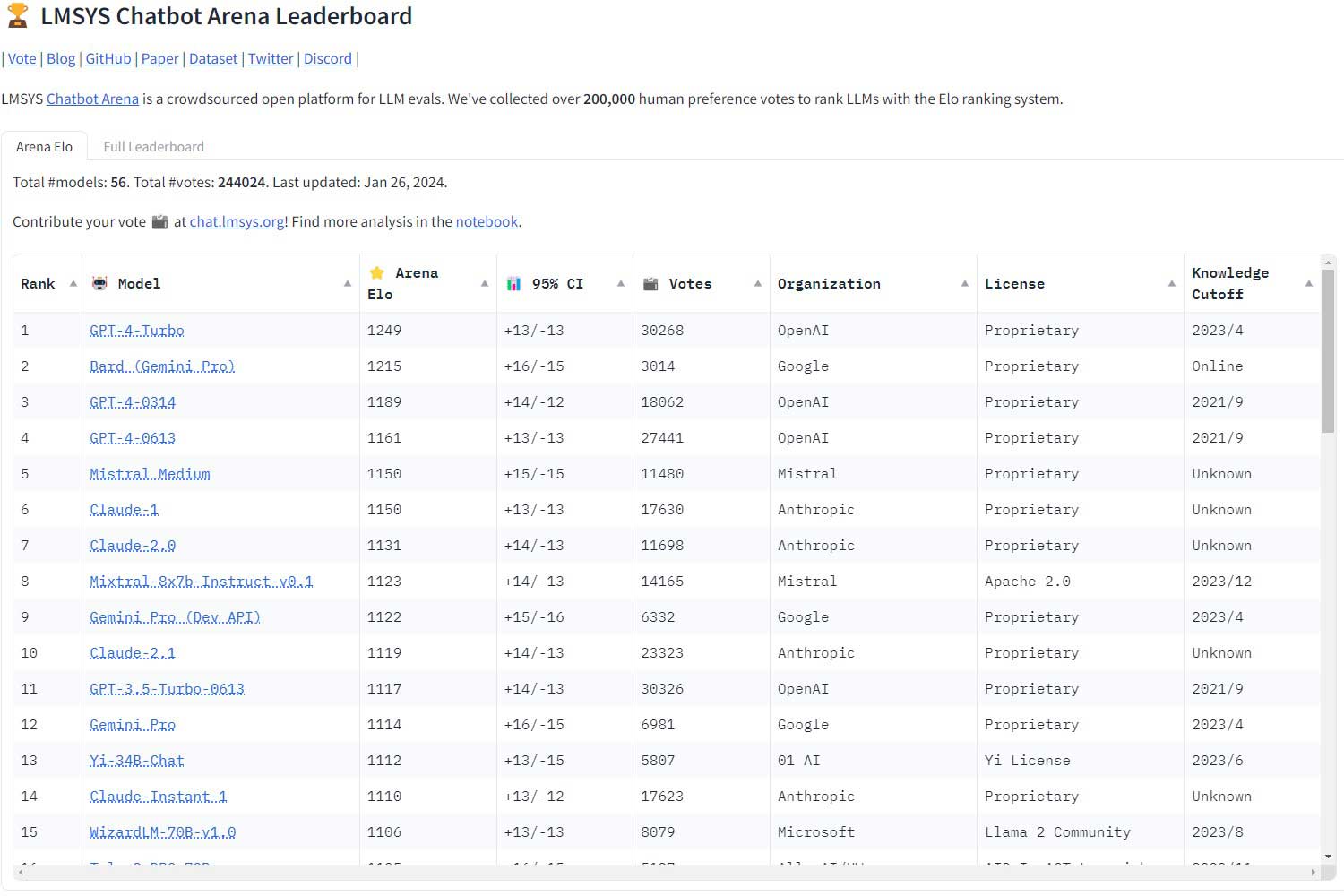Sort by Arena Elo column arrow
Viewport: 1344px width, 896px height.
[x=485, y=283]
